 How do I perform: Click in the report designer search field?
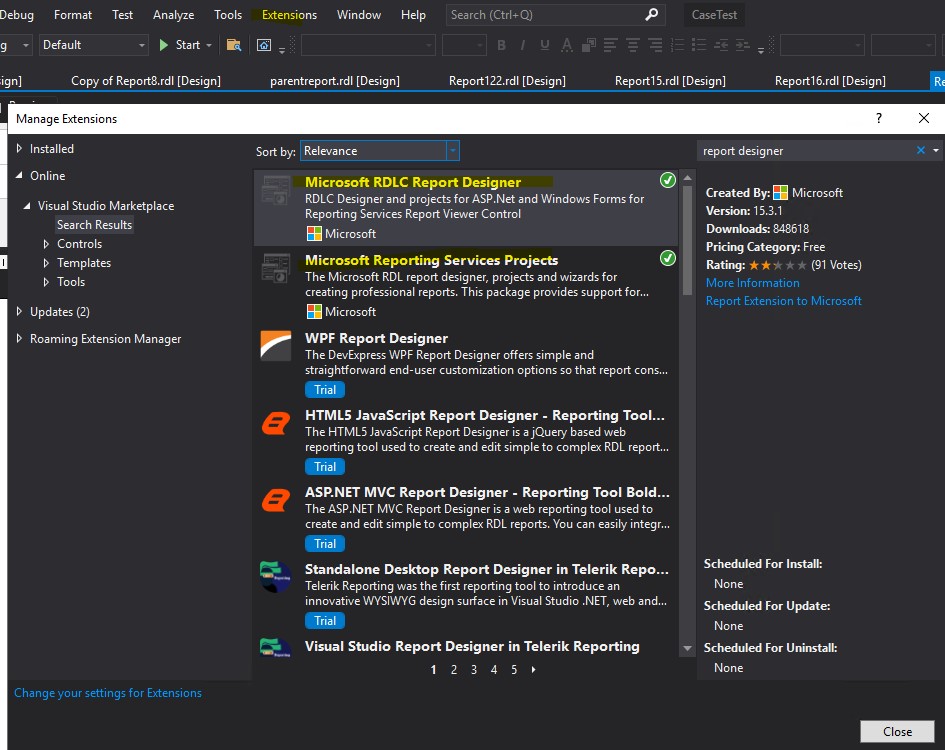click(x=805, y=151)
